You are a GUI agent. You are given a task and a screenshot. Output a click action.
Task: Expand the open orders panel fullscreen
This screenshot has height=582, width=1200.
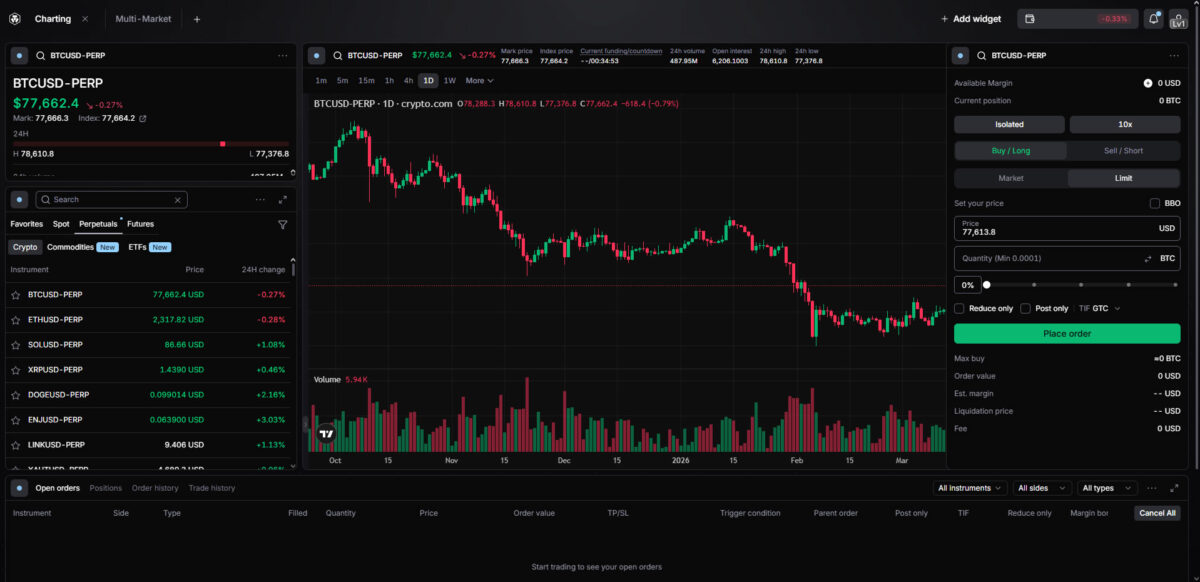click(x=1173, y=488)
